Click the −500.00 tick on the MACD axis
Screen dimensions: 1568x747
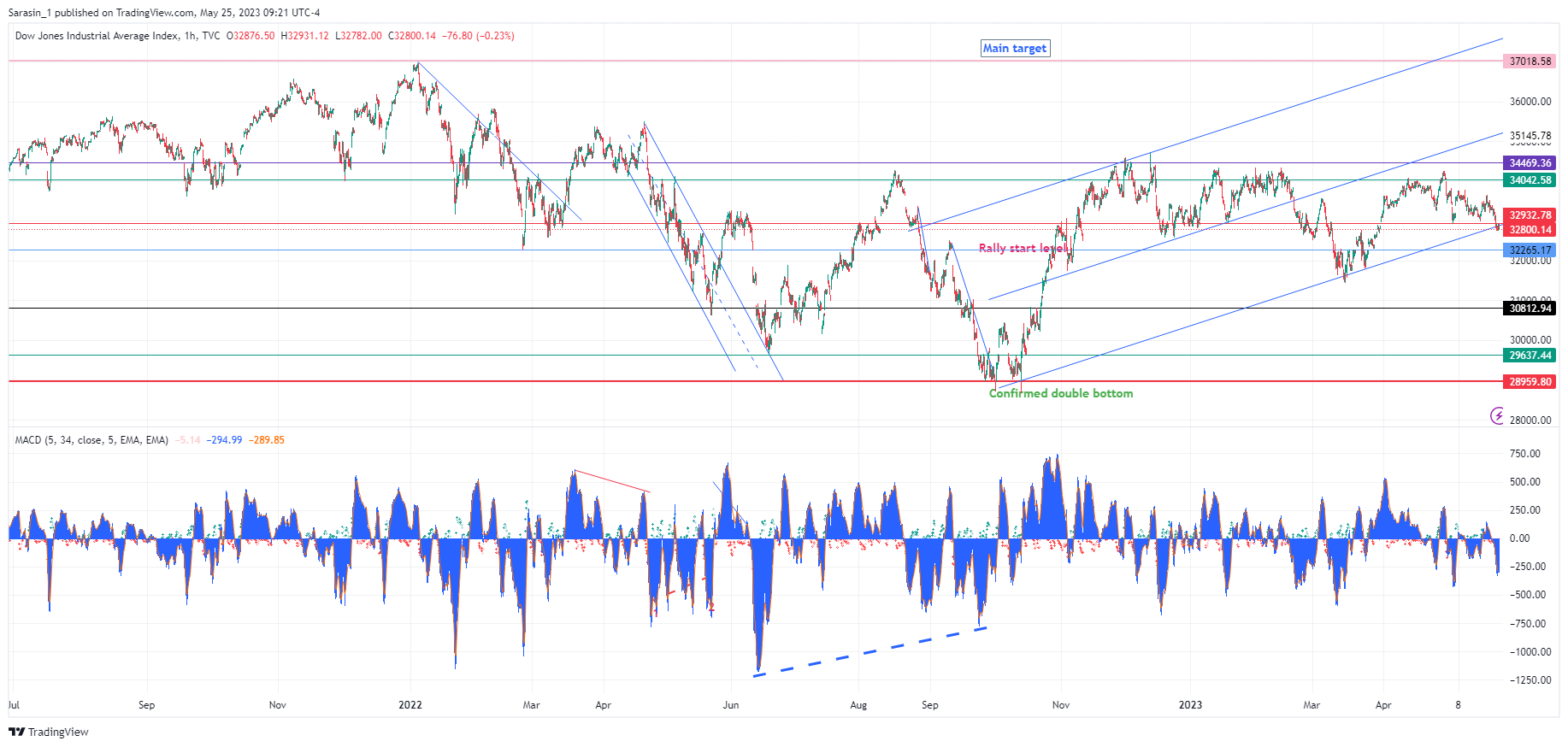click(x=1527, y=595)
